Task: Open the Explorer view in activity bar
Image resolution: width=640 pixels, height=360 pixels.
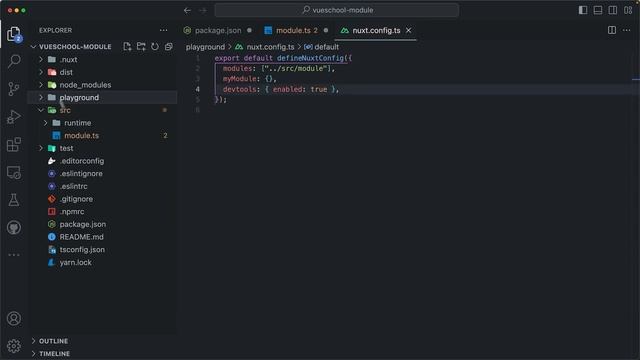Action: tap(14, 34)
